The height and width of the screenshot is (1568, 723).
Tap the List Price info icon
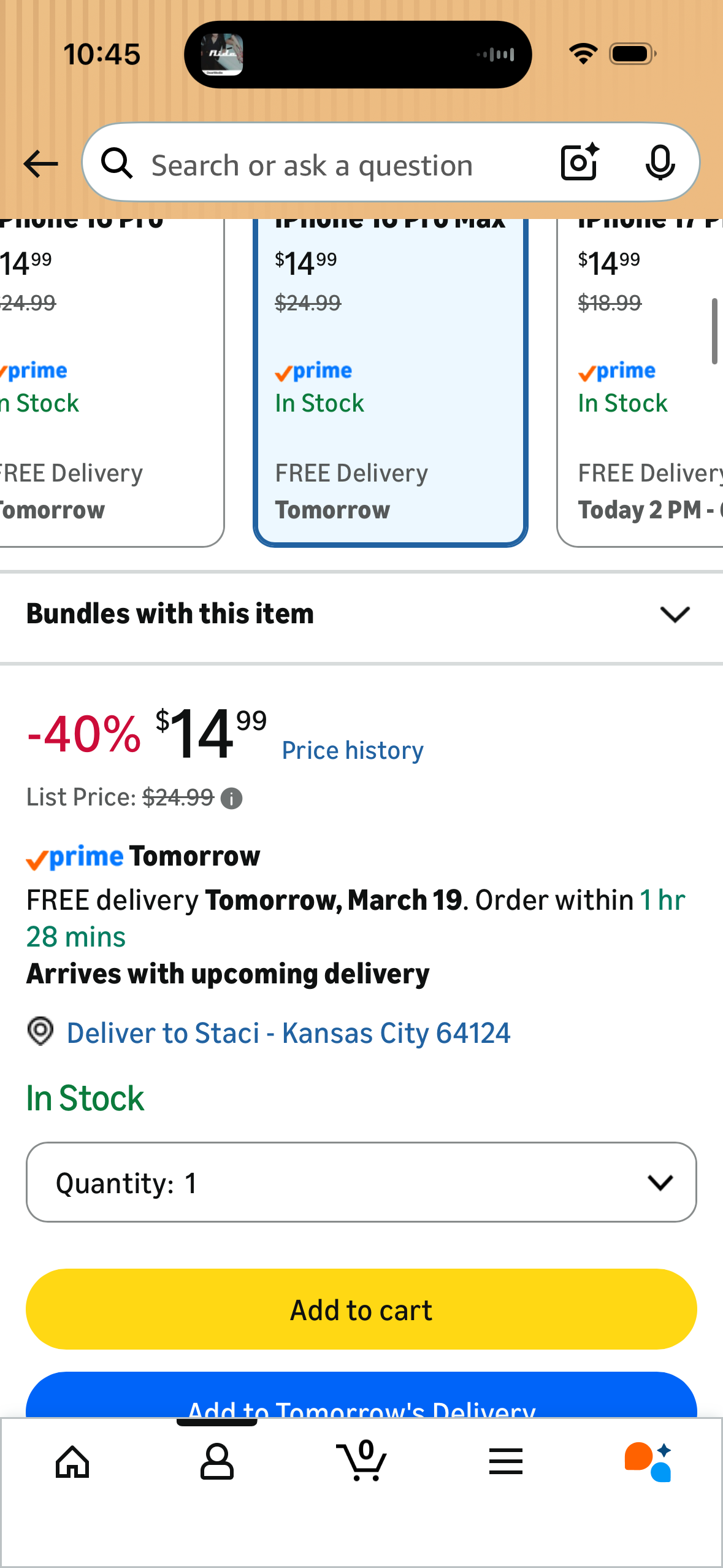(231, 799)
